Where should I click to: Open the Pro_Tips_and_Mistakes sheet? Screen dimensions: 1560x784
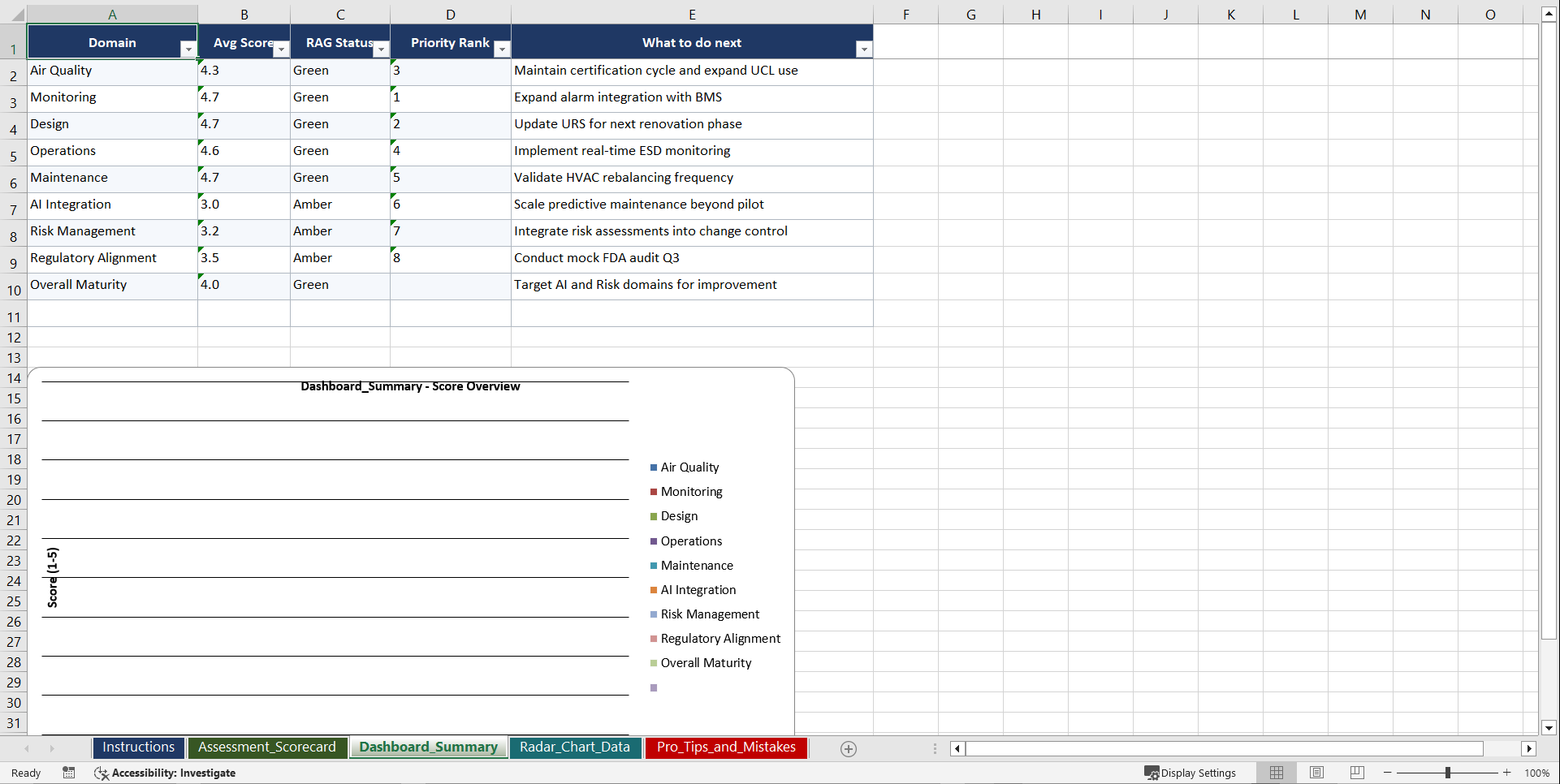tap(725, 747)
